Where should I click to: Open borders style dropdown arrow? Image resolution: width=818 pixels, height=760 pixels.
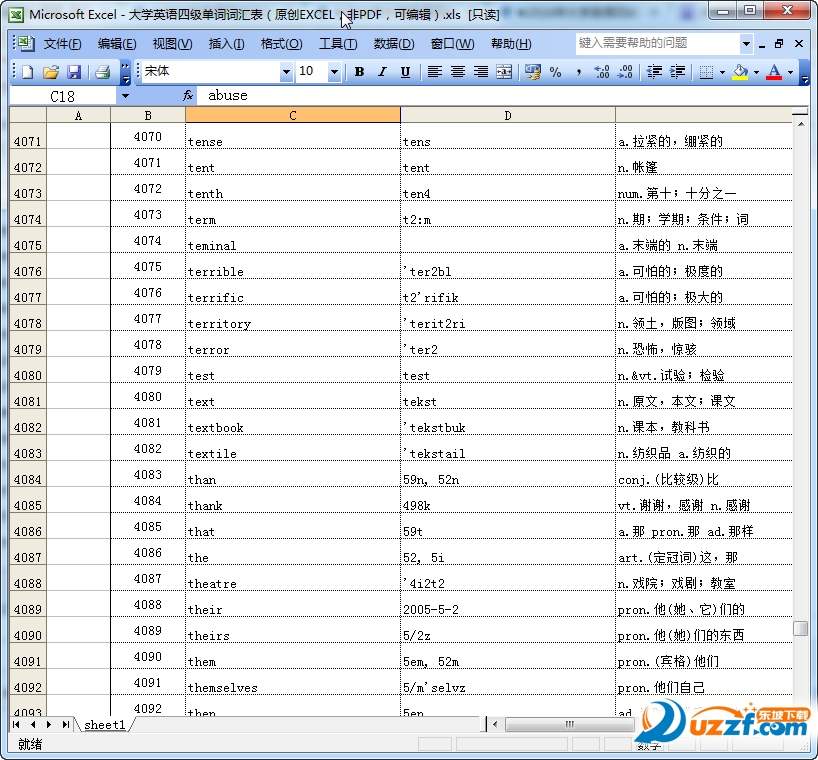click(723, 73)
